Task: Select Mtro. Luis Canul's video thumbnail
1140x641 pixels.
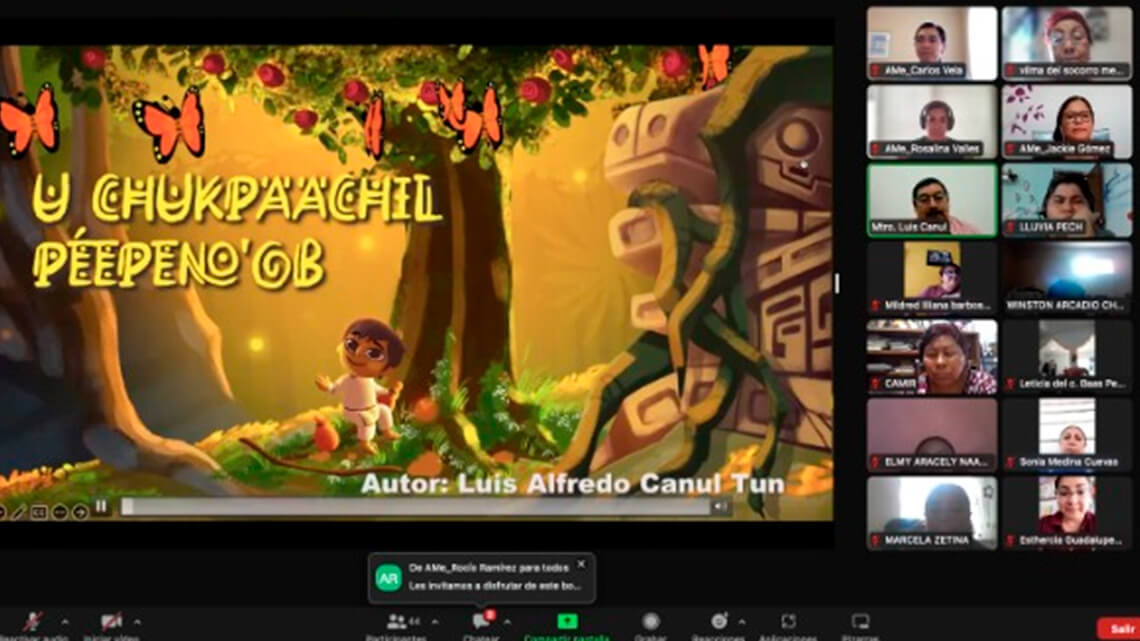Action: 931,200
